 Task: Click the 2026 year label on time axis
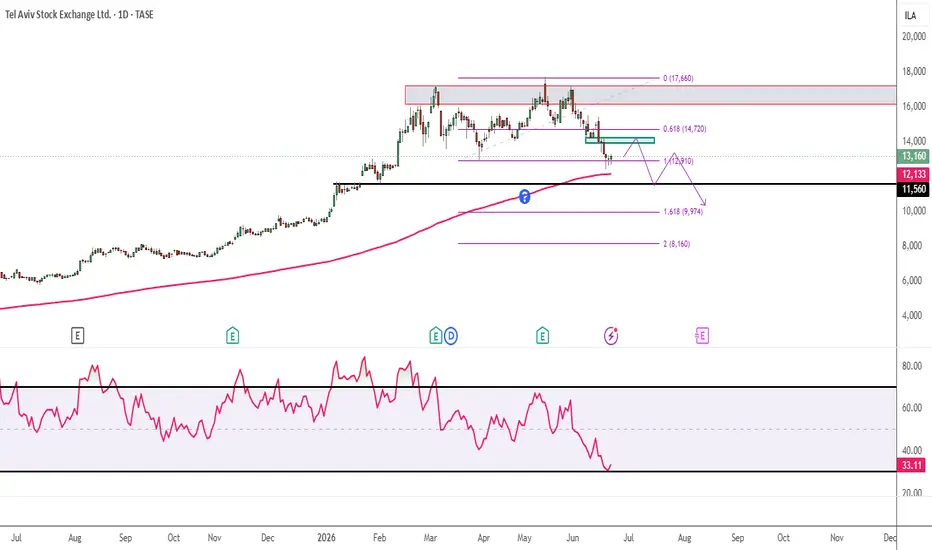tap(326, 538)
